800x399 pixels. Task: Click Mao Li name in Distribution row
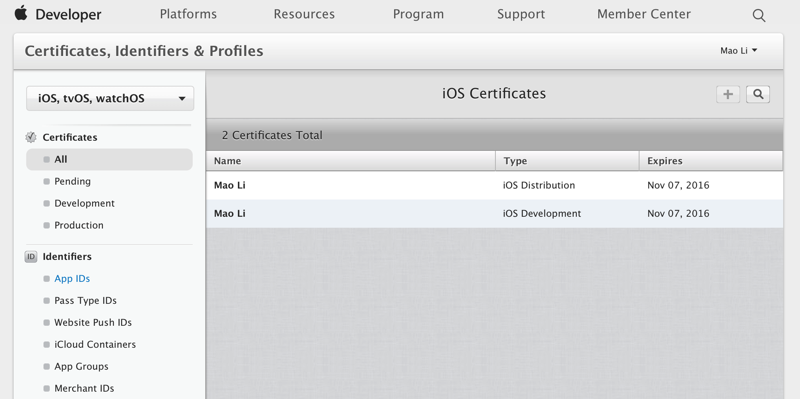pos(230,185)
